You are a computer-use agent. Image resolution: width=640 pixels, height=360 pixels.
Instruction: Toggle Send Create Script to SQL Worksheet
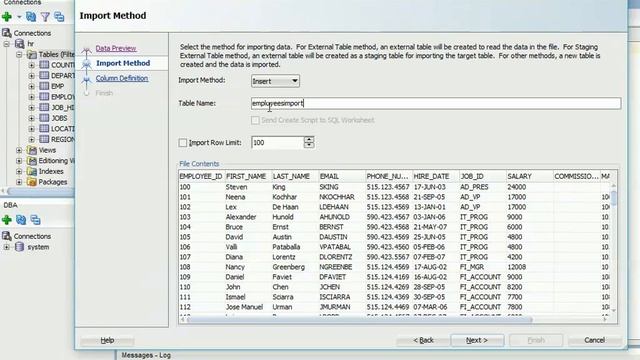pos(255,120)
